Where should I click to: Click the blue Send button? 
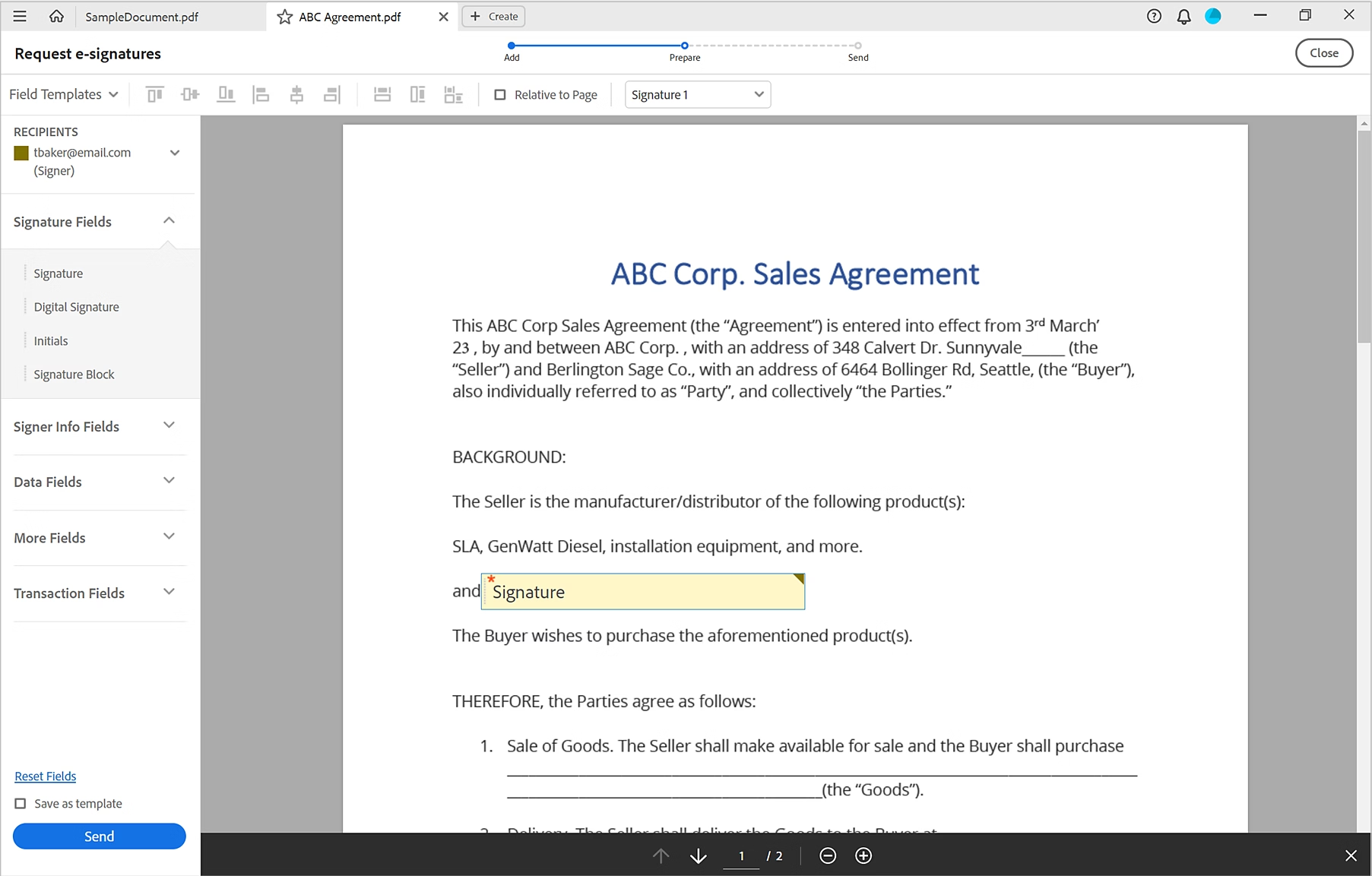[99, 836]
